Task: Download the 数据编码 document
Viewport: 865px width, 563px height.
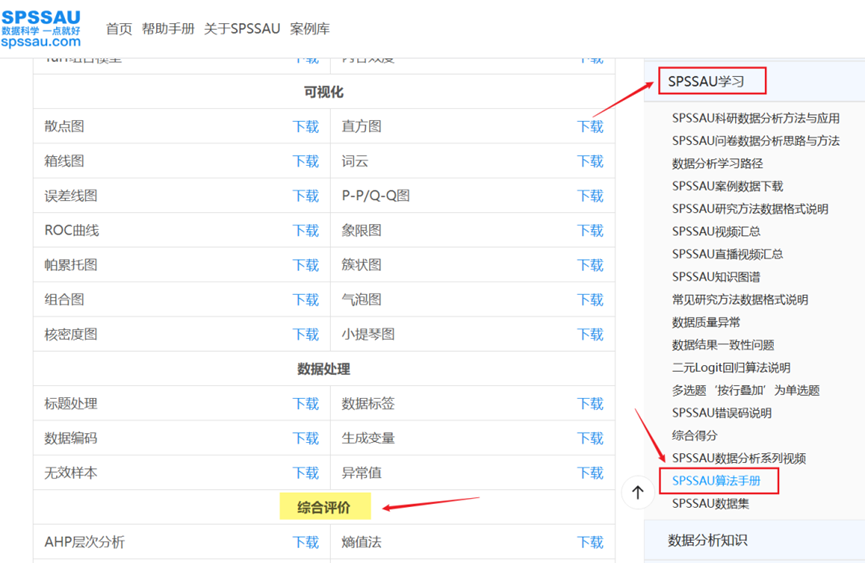Action: click(306, 438)
